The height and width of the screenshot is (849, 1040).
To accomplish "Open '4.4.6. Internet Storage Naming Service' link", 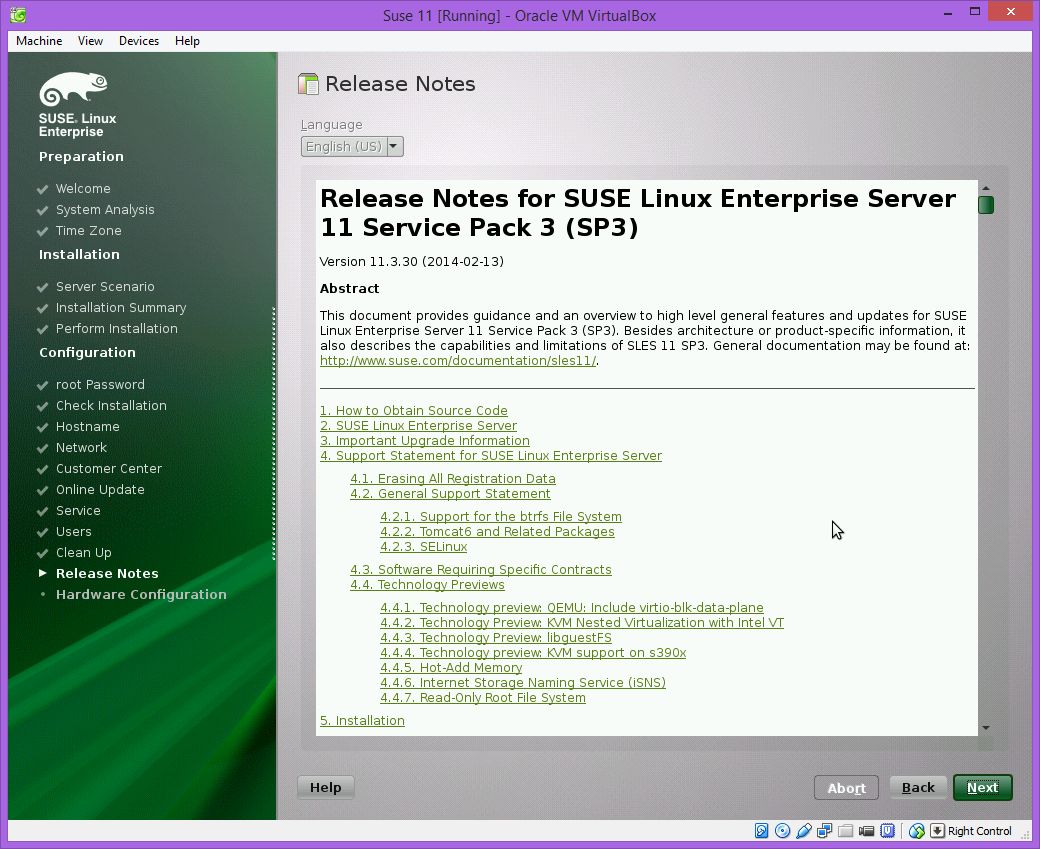I will (523, 683).
